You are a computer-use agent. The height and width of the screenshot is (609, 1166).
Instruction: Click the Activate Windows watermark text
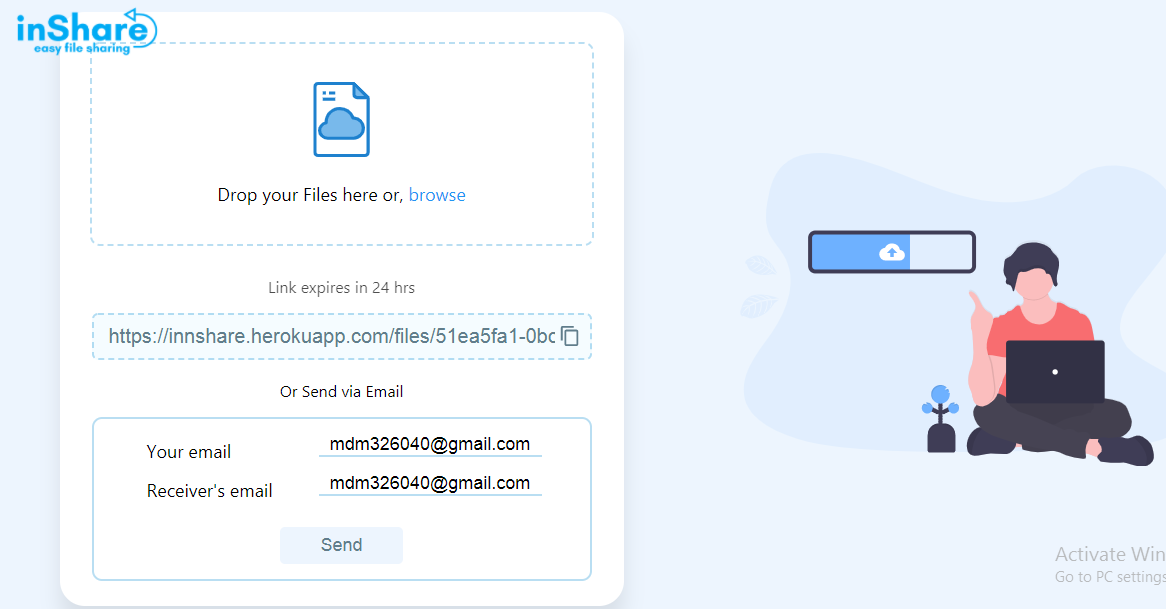point(1110,555)
